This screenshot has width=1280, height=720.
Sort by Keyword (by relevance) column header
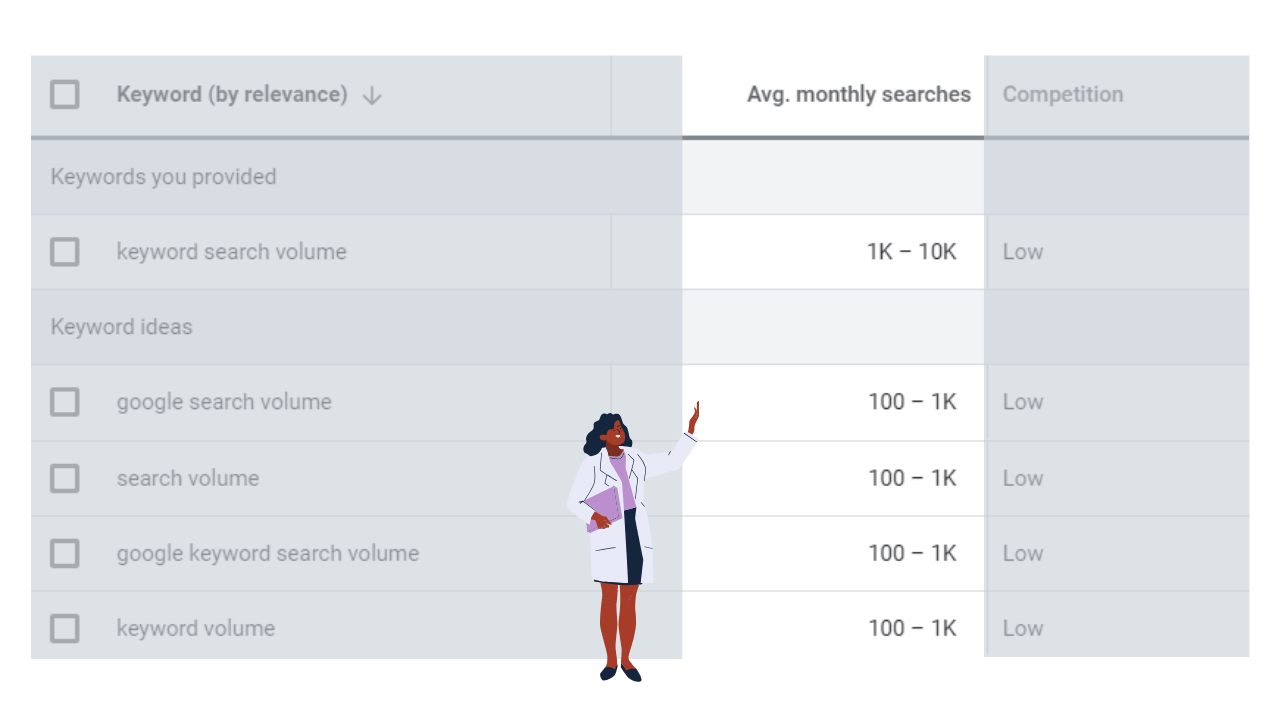pos(232,95)
